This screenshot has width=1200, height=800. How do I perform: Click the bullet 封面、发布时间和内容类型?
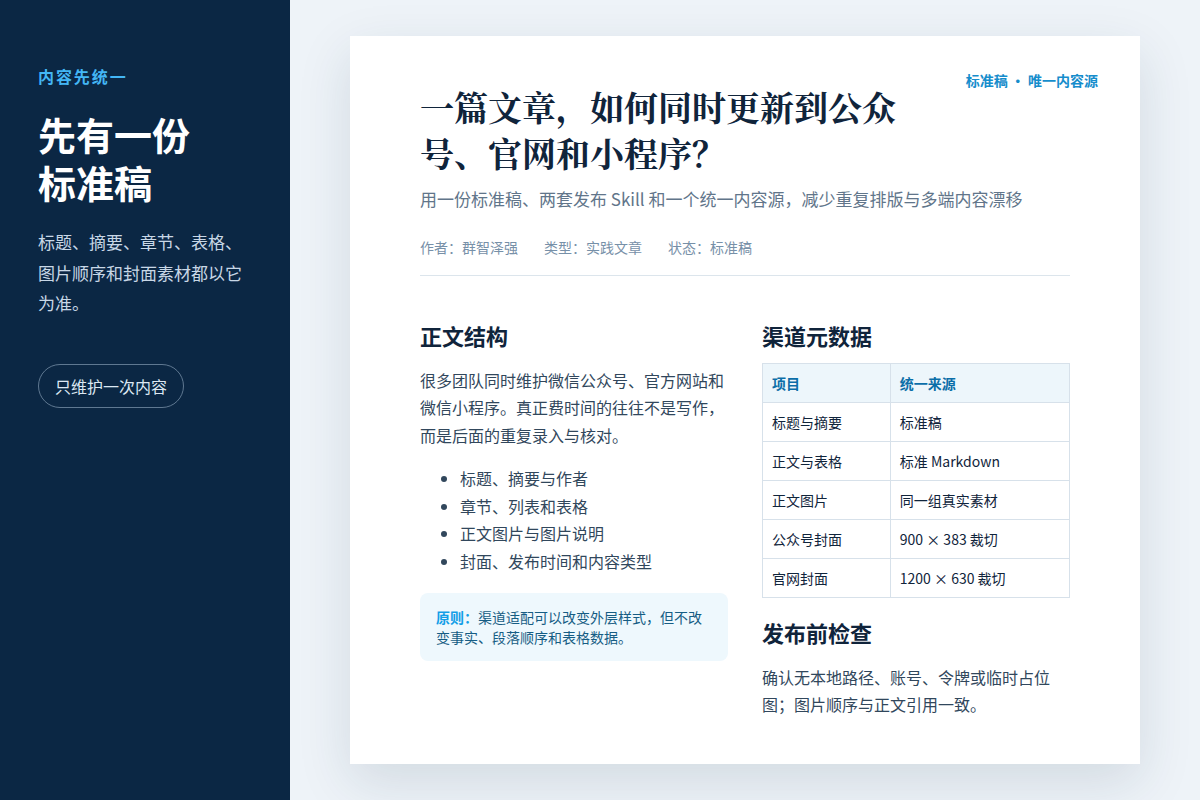(556, 562)
